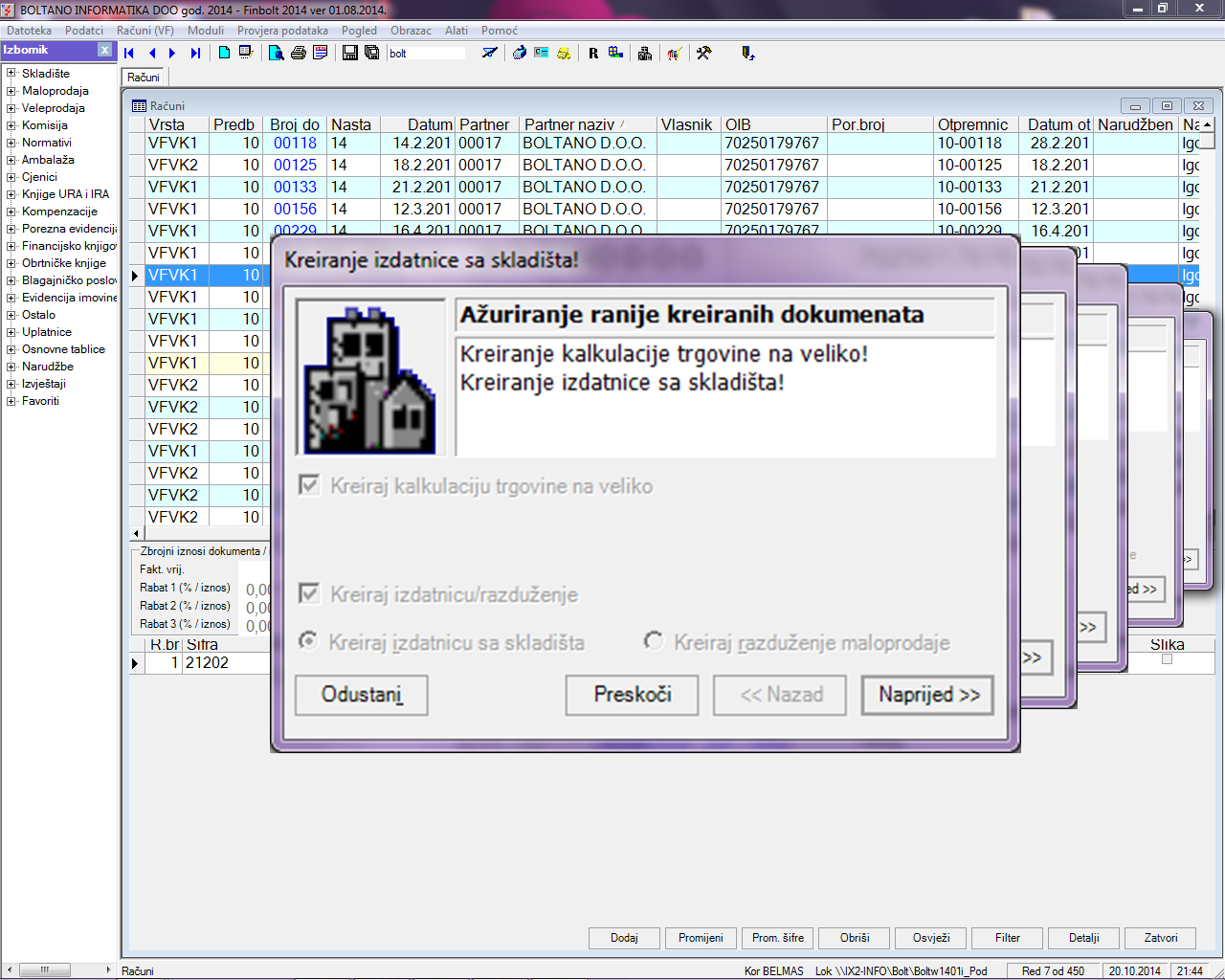This screenshot has height=980, width=1225.
Task: Click the bolt text field in toolbar
Action: tap(426, 54)
